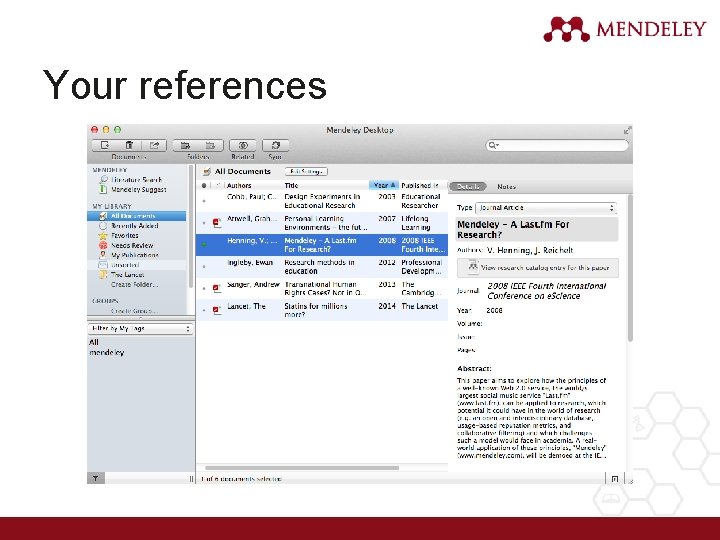Click the Share Document toolbar icon
The width and height of the screenshot is (720, 540).
click(154, 145)
